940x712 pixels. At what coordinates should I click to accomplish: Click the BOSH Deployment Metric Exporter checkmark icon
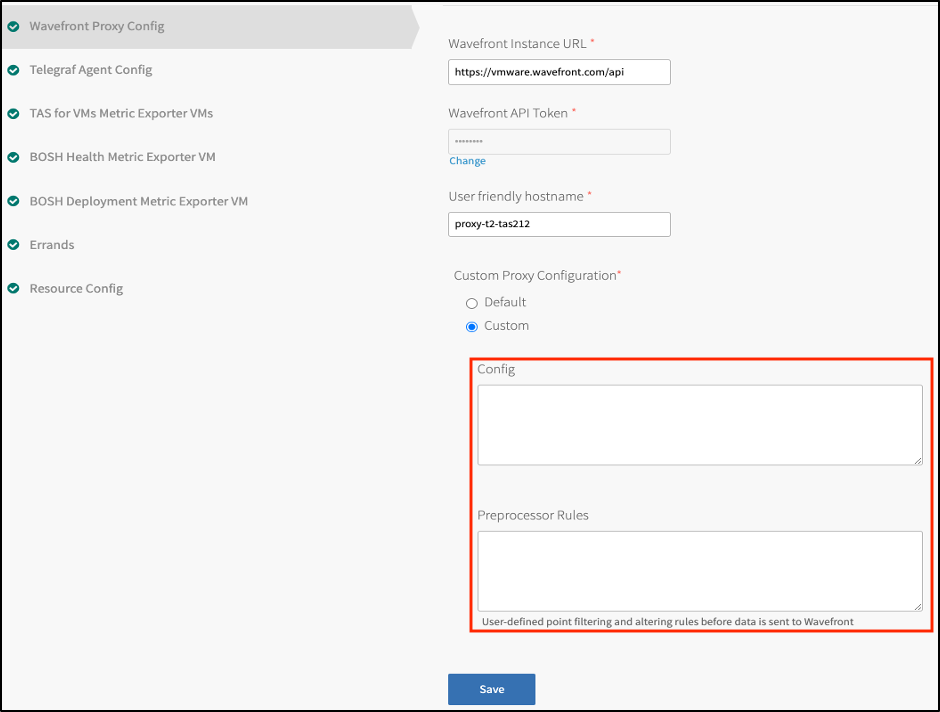click(x=13, y=202)
